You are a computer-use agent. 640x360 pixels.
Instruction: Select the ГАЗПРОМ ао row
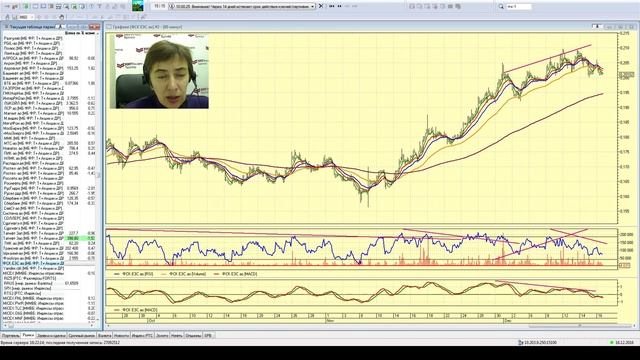click(49, 88)
